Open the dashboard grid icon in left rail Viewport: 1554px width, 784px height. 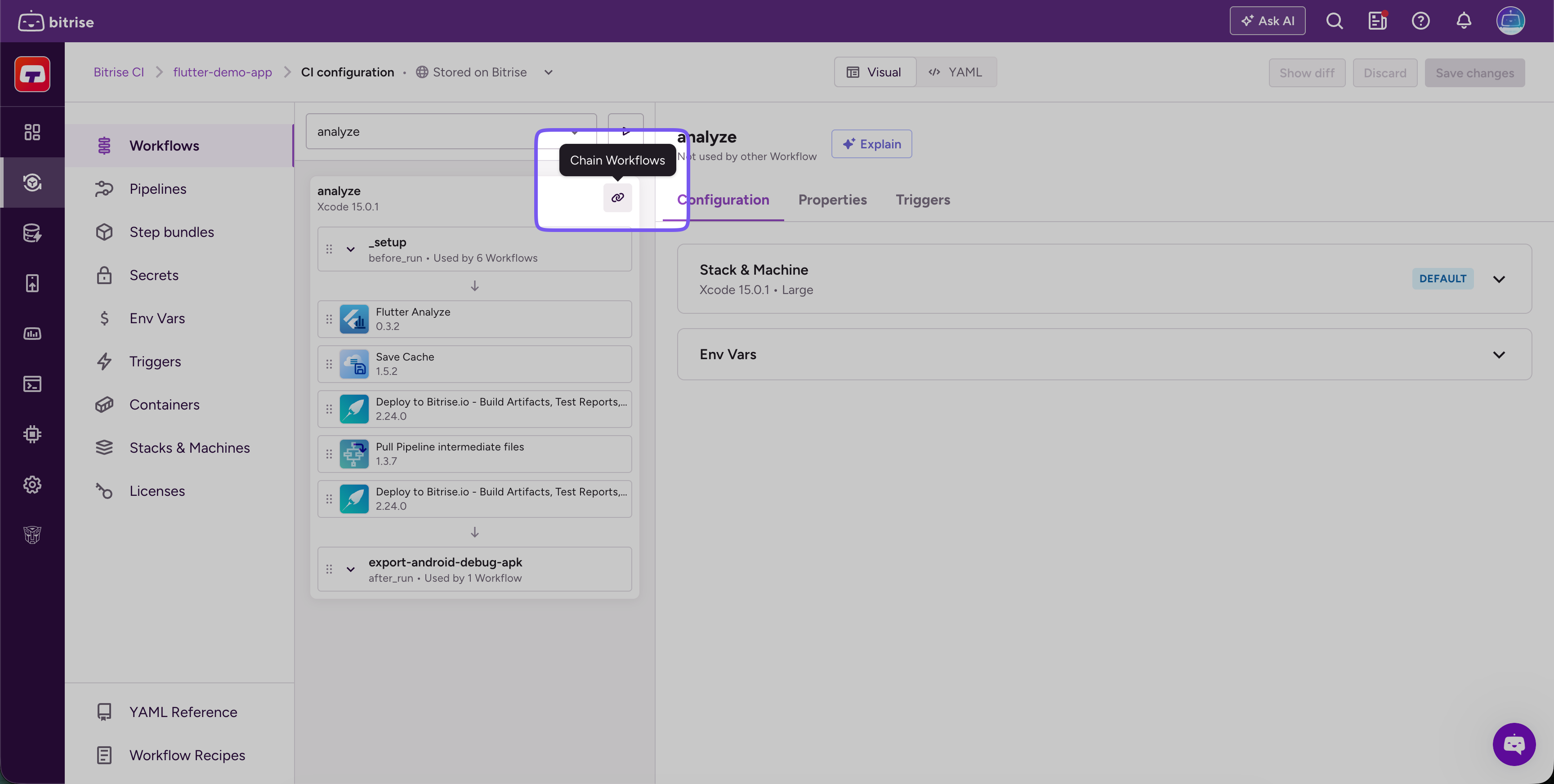[32, 132]
